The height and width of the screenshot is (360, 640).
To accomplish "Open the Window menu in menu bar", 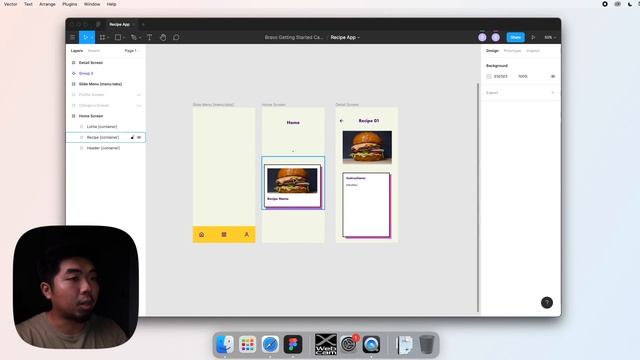I will [x=92, y=4].
